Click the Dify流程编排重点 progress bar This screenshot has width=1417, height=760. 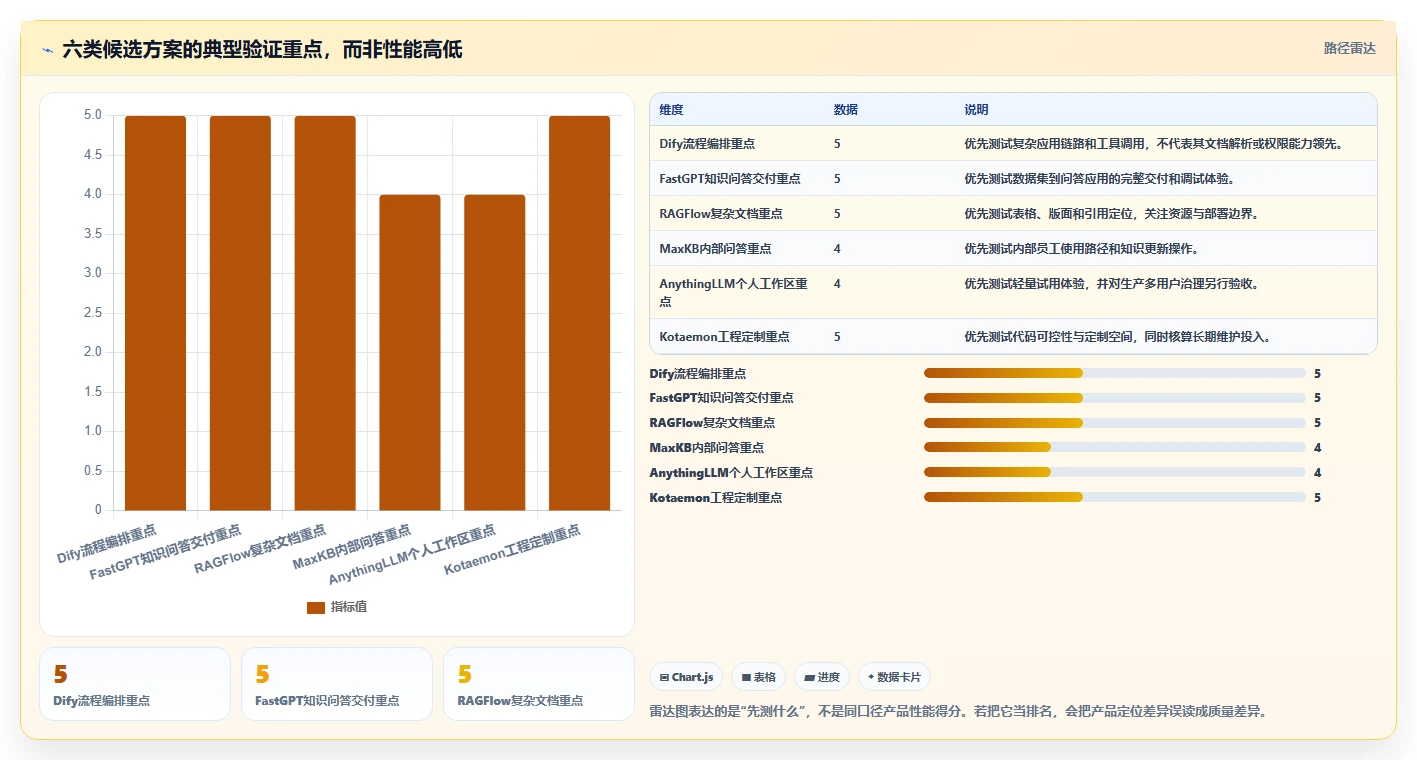[1115, 373]
